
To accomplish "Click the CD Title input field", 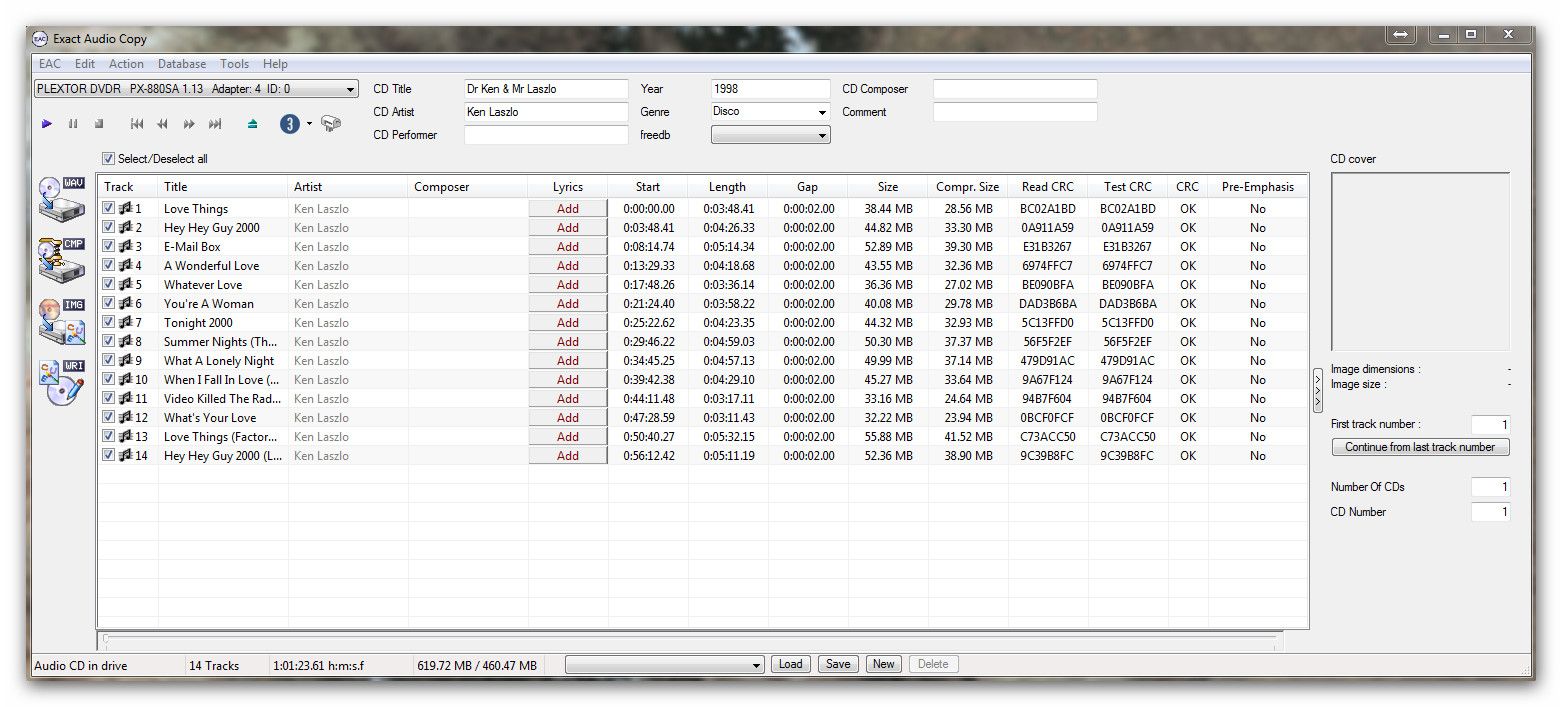I will tap(546, 89).
